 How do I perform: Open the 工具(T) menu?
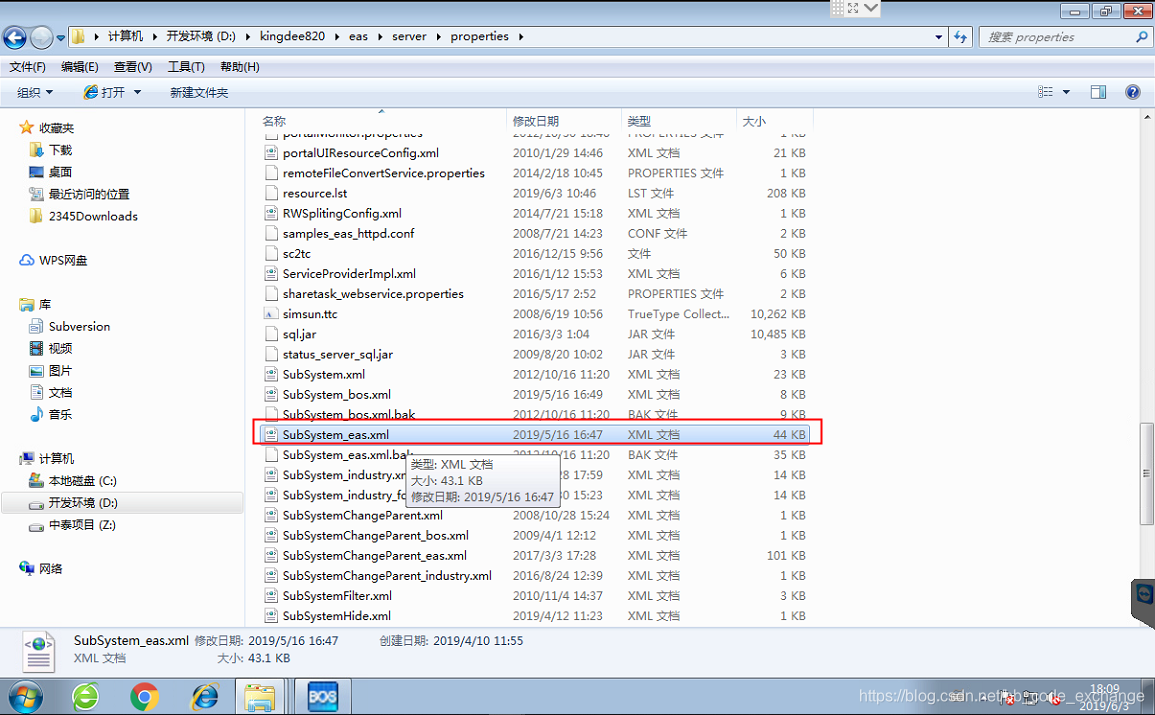(186, 67)
